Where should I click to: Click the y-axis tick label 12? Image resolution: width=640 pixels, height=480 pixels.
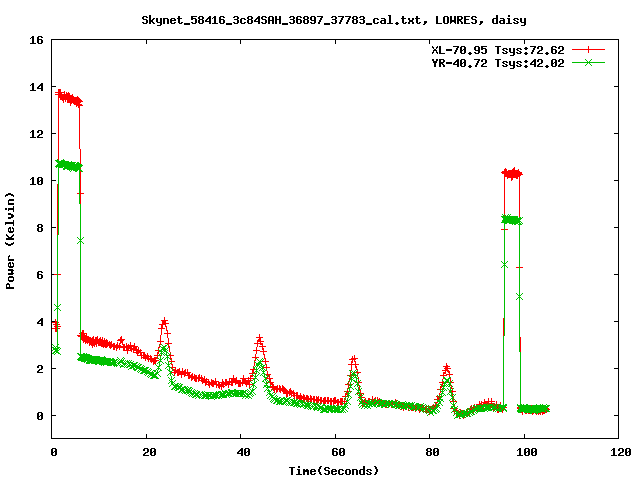tap(36, 134)
